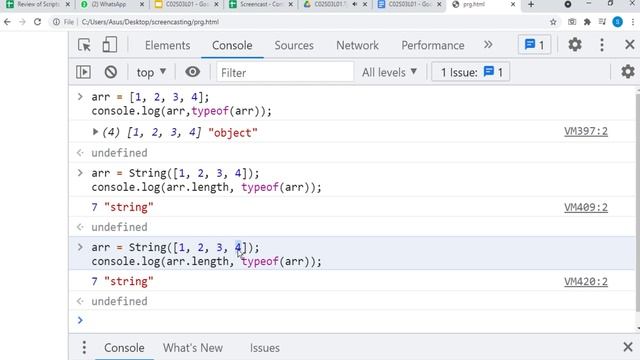Open source link VM397:2
Viewport: 640px width, 360px height.
[x=586, y=131]
